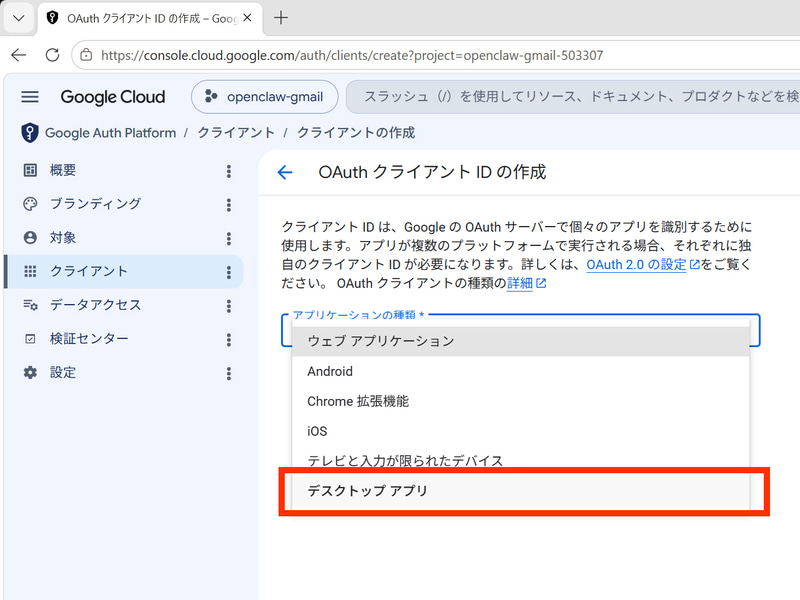Close the OAuth クライアント ID tab
Screen dimensions: 800x600
[247, 18]
